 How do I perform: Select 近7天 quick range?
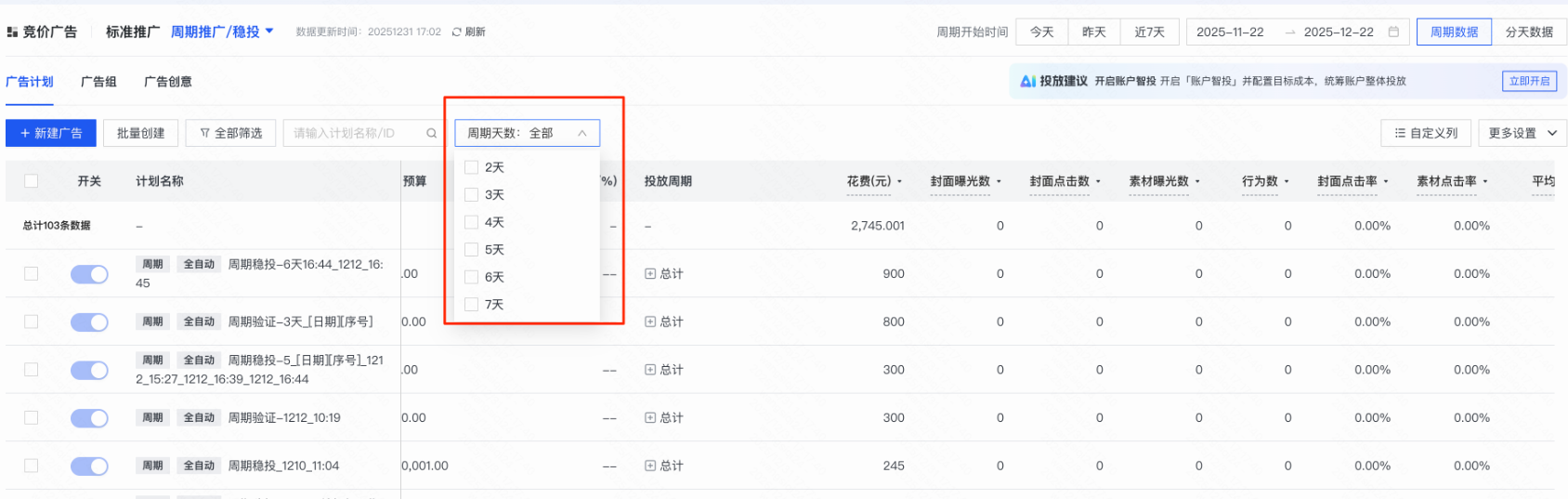[x=1149, y=32]
